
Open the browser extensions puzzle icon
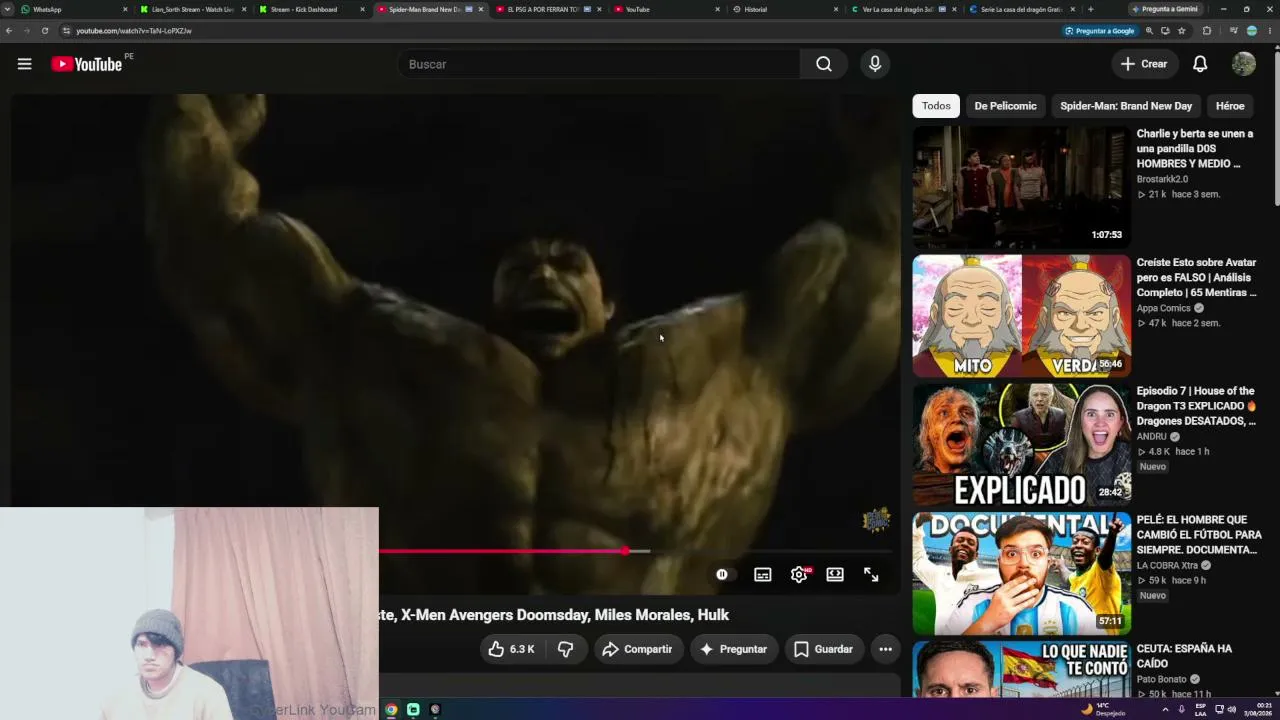(x=1206, y=31)
